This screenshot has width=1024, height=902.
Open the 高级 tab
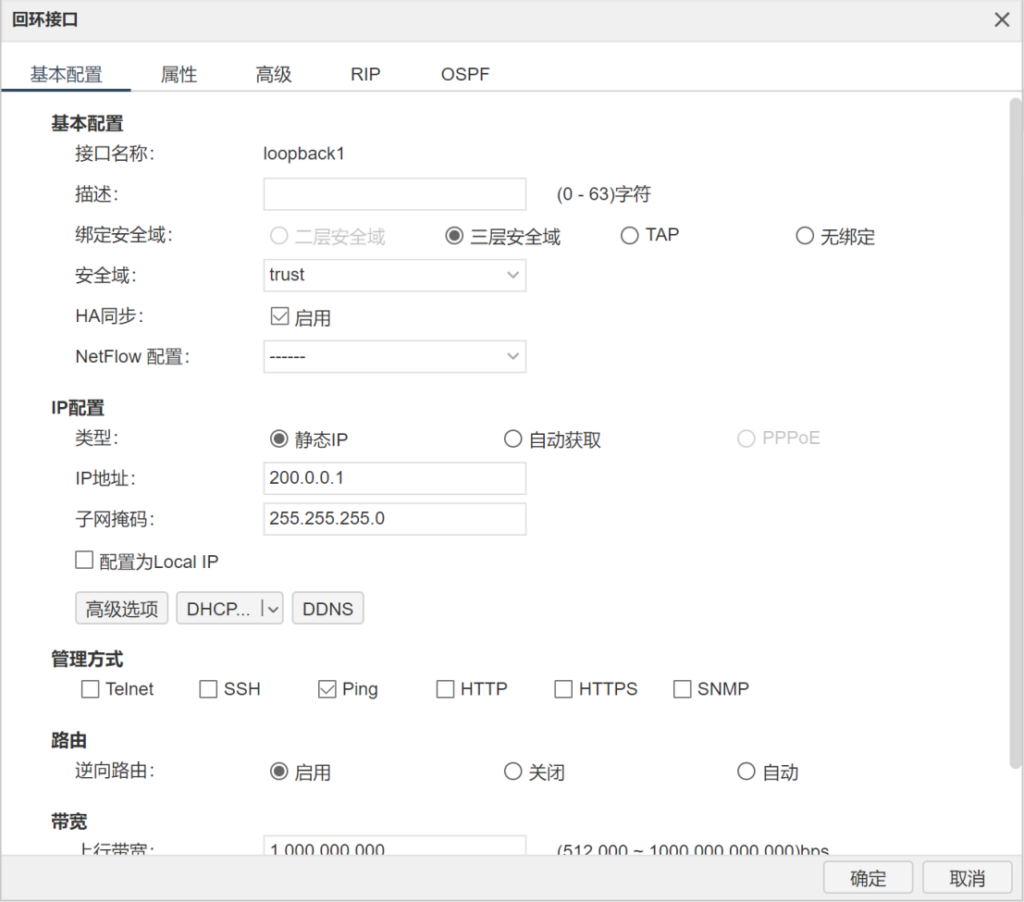pyautogui.click(x=273, y=74)
